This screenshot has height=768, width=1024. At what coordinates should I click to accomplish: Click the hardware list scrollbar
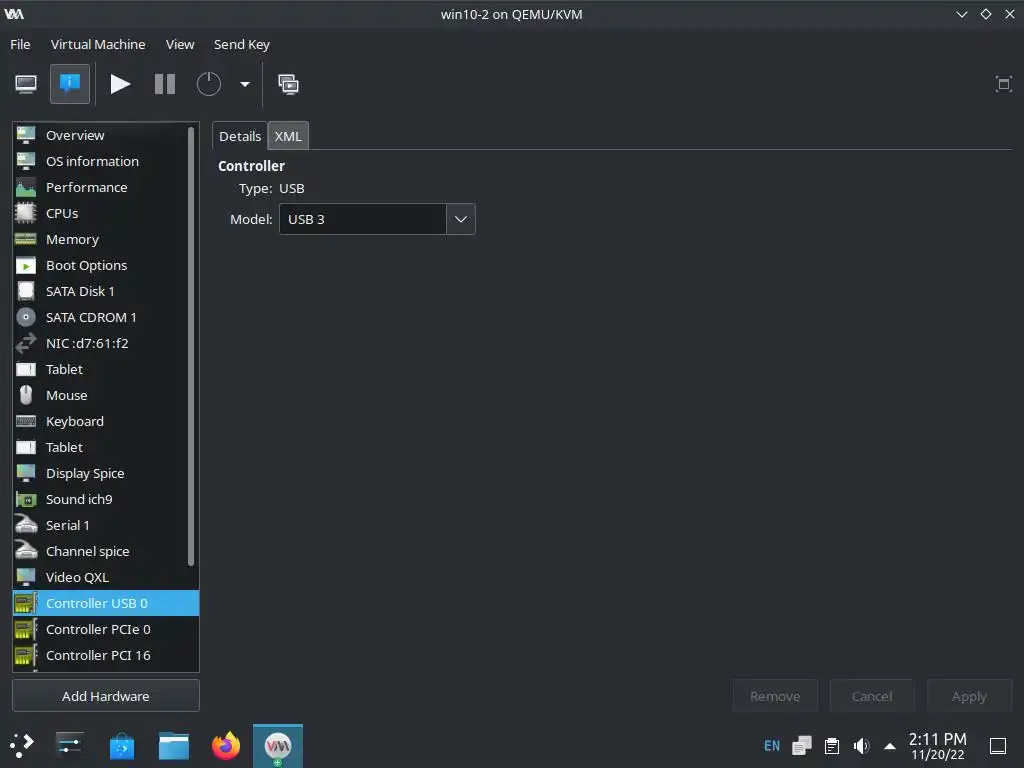pos(191,346)
